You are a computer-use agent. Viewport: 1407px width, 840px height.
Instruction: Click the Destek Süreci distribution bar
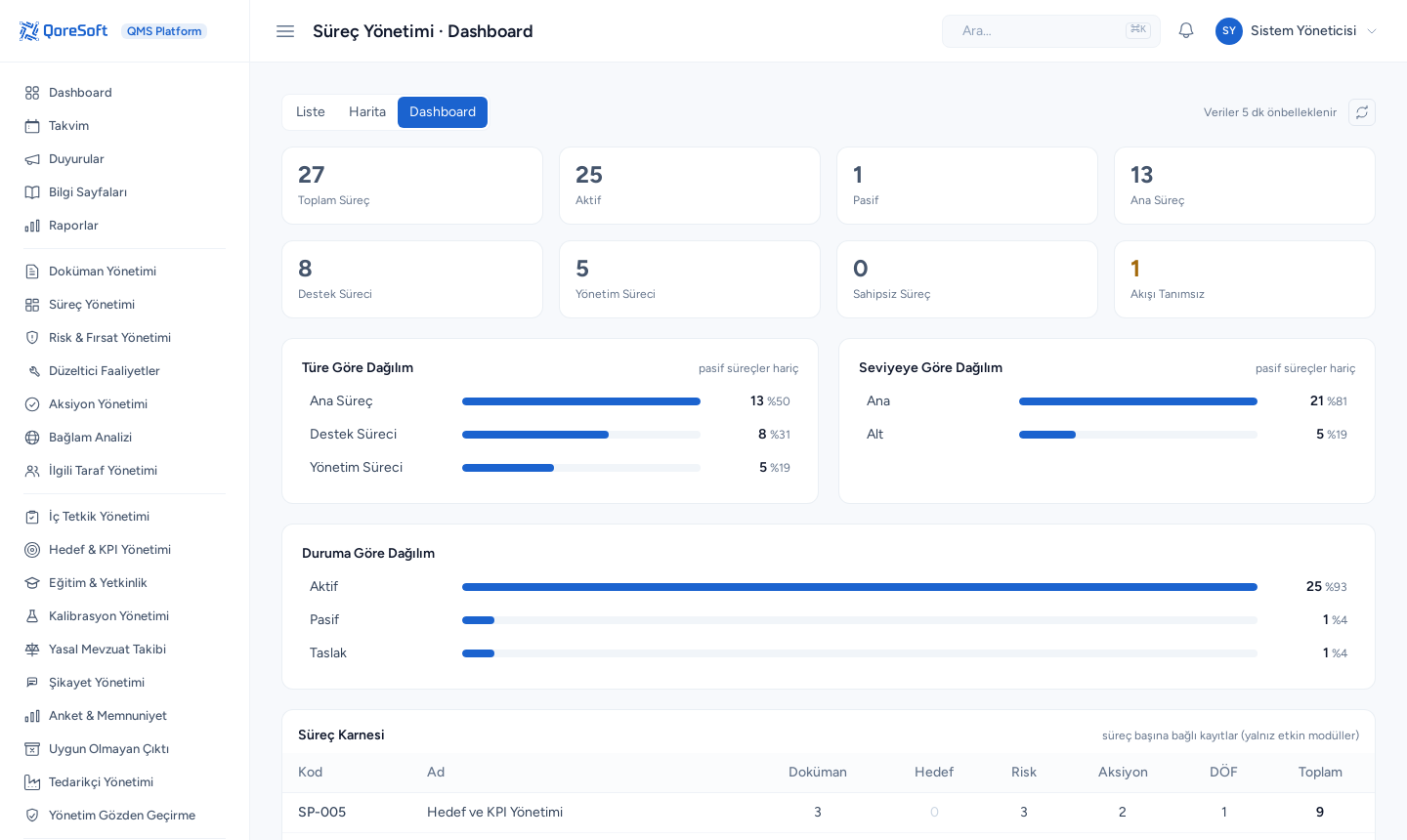581,435
